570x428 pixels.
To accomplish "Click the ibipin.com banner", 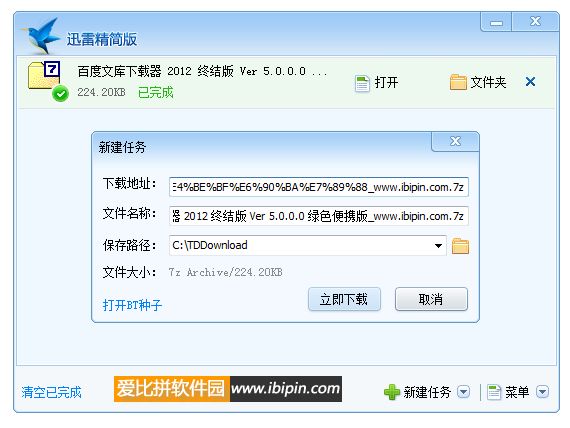I will (x=228, y=389).
